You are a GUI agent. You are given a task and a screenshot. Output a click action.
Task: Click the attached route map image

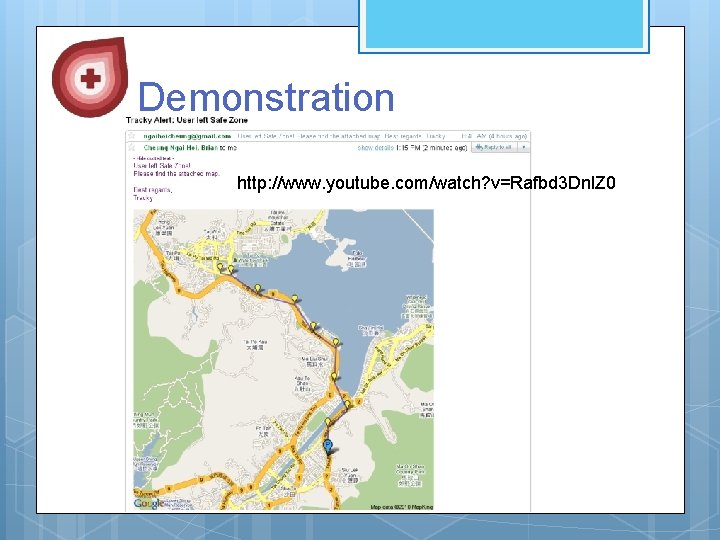(x=283, y=360)
